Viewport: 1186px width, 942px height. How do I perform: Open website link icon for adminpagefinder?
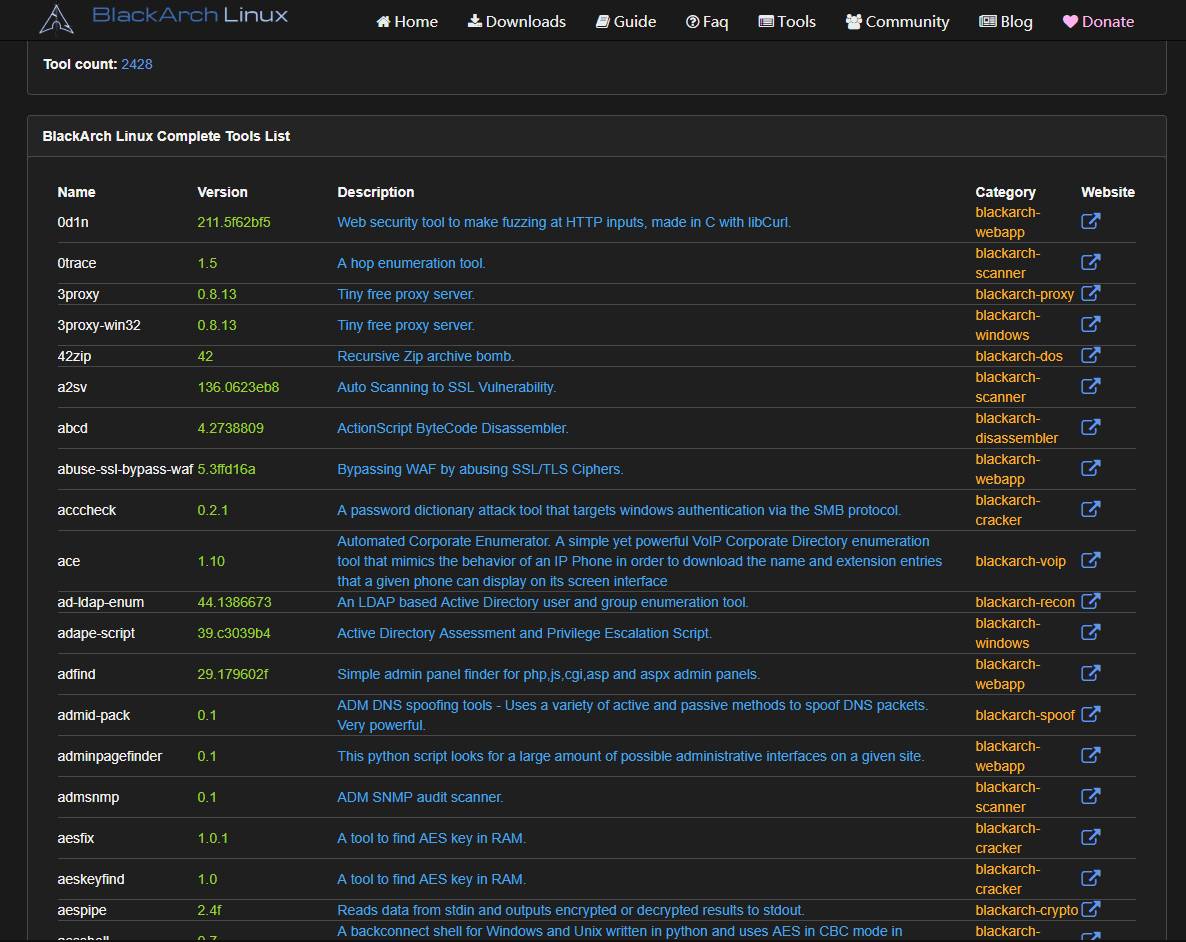click(1090, 754)
